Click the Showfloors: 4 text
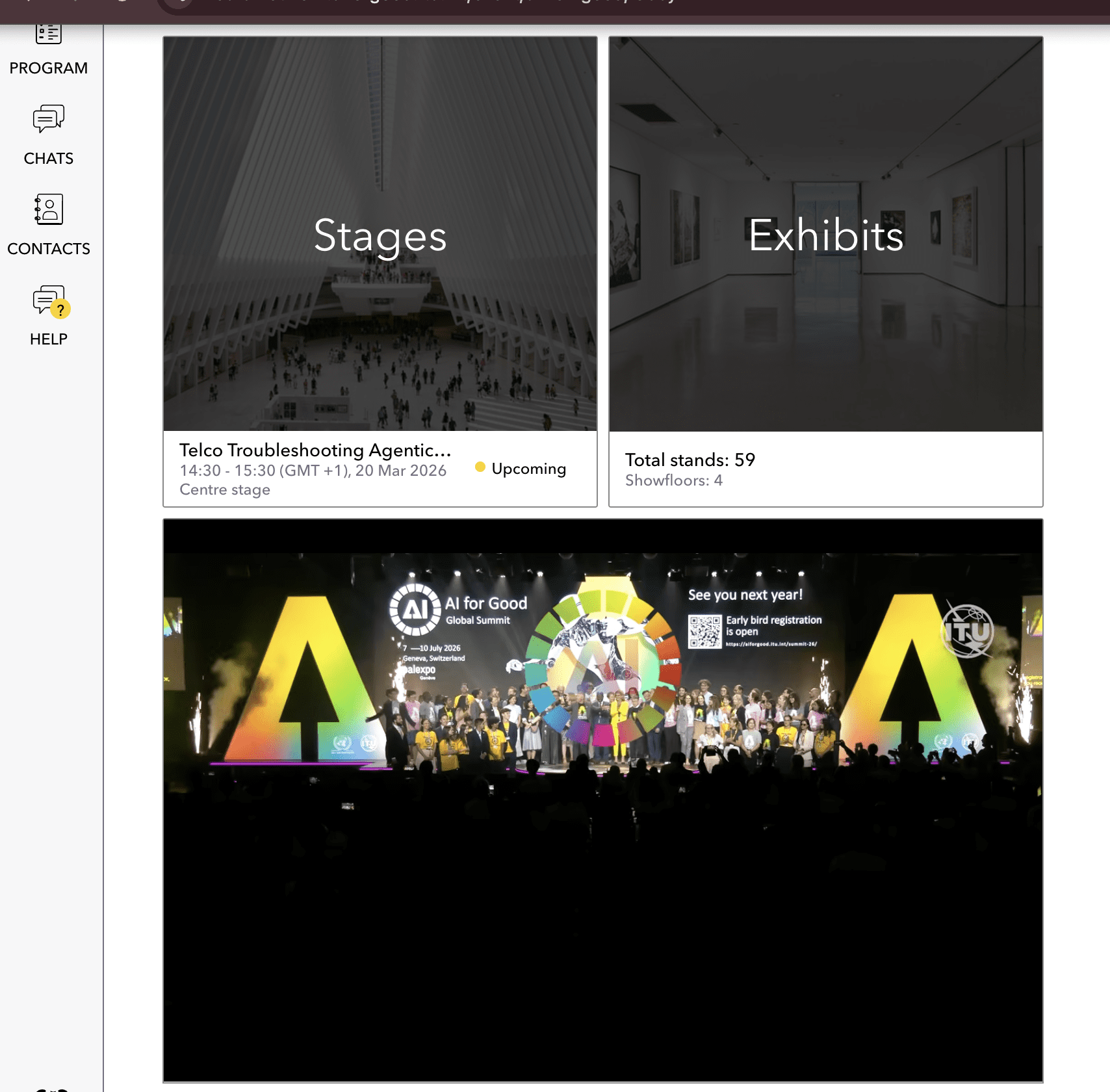 673,480
